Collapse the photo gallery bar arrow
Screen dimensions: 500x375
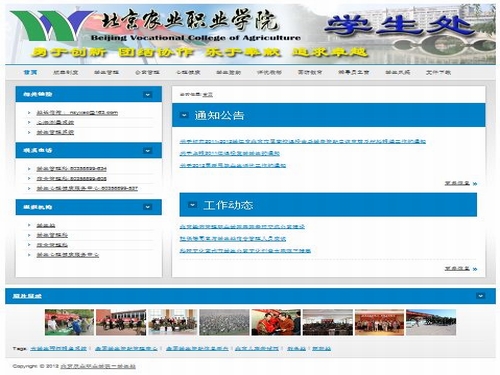(480, 296)
